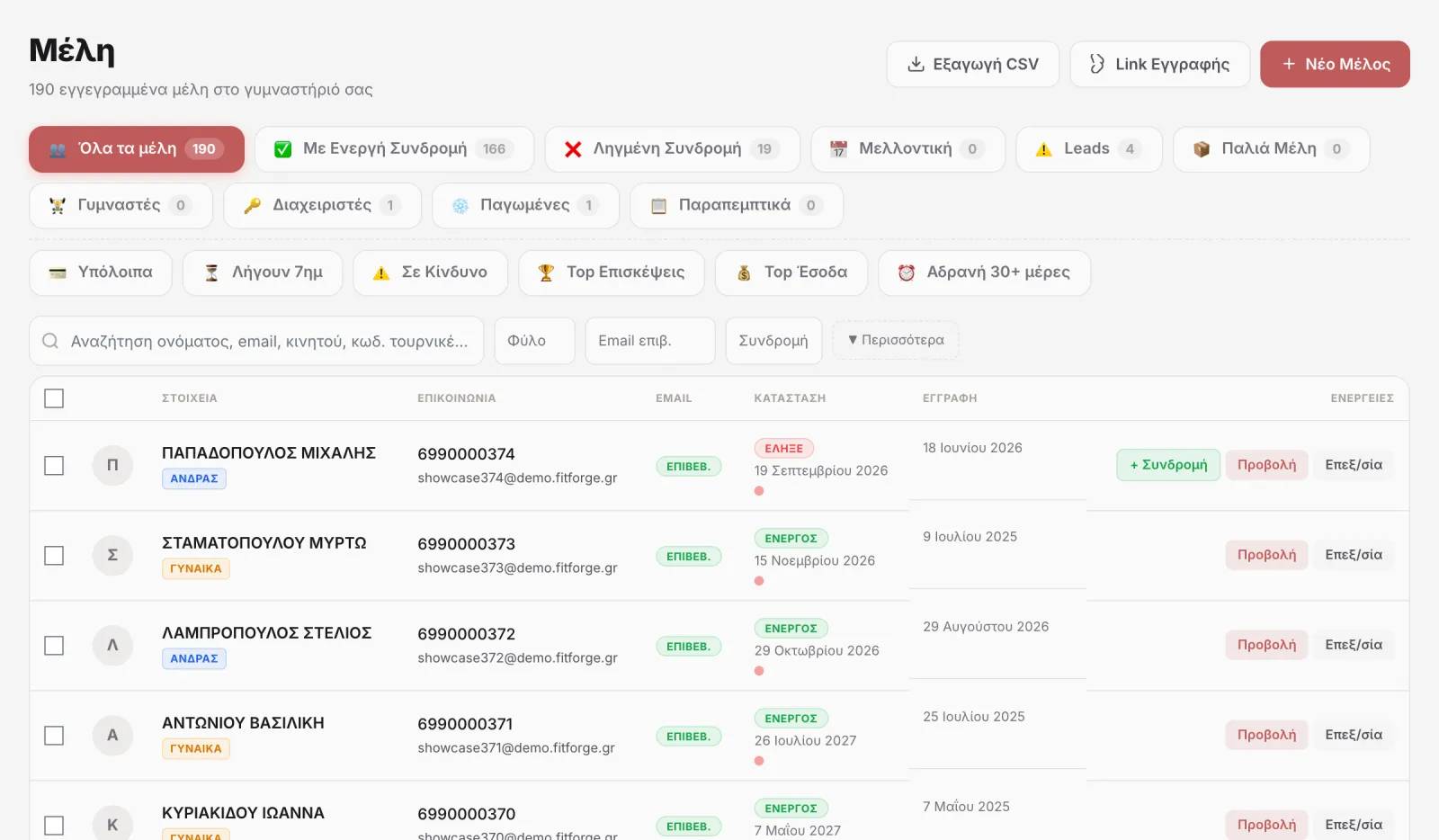Check the box for ΑΝΤΩΝΙΟΥ ΒΑΣΙΛΙΚΗ
Image resolution: width=1439 pixels, height=840 pixels.
click(54, 736)
